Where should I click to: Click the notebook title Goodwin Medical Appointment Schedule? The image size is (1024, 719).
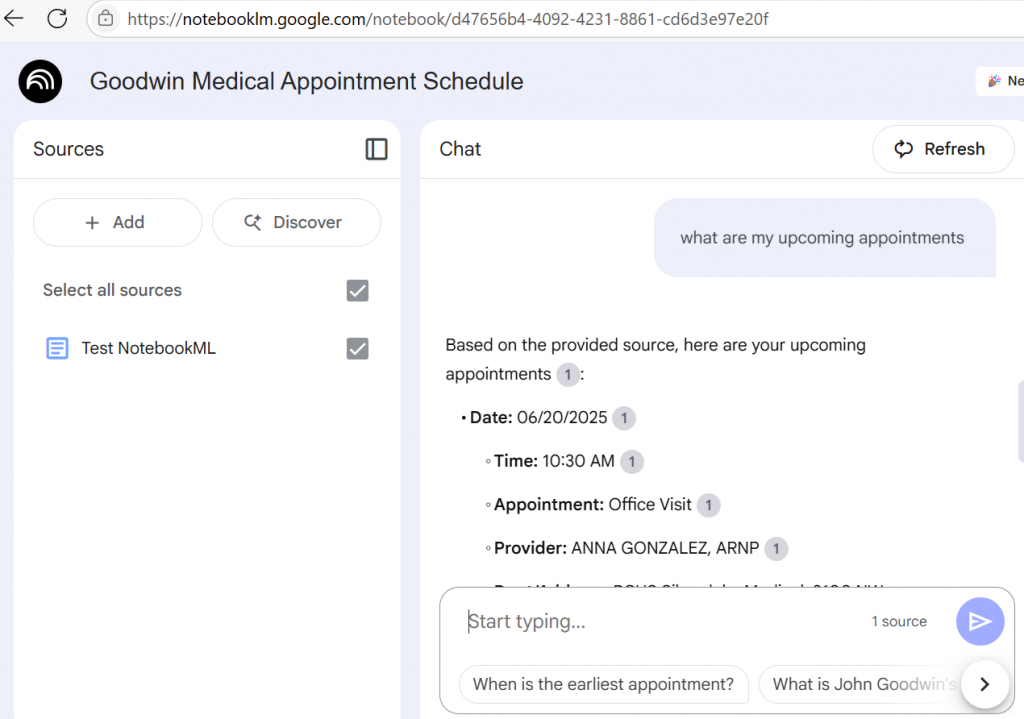(306, 81)
